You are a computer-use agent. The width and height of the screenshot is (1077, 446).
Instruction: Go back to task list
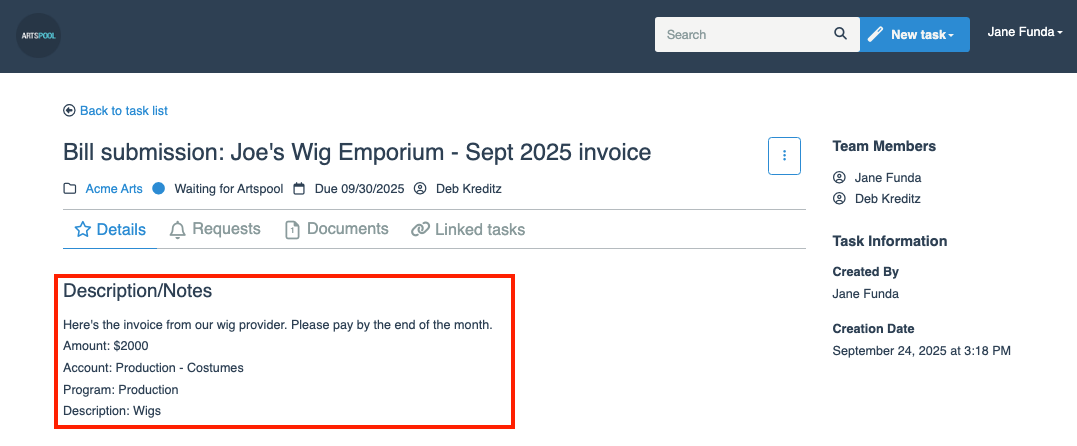pyautogui.click(x=123, y=111)
